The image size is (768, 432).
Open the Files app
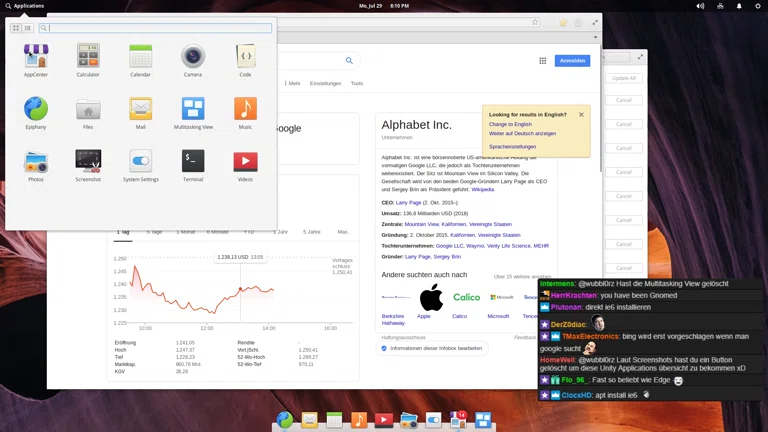(x=88, y=113)
